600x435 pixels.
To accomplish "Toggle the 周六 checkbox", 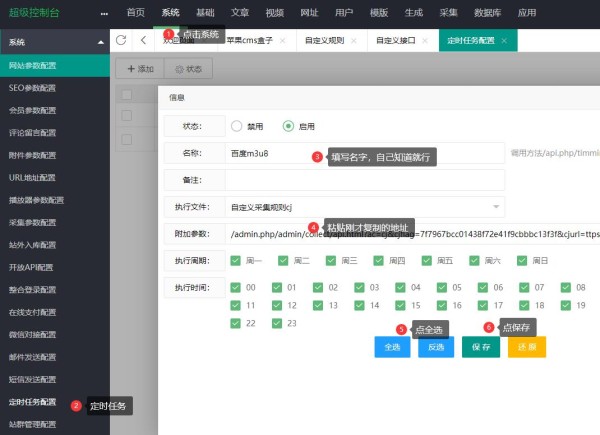I will (474, 261).
